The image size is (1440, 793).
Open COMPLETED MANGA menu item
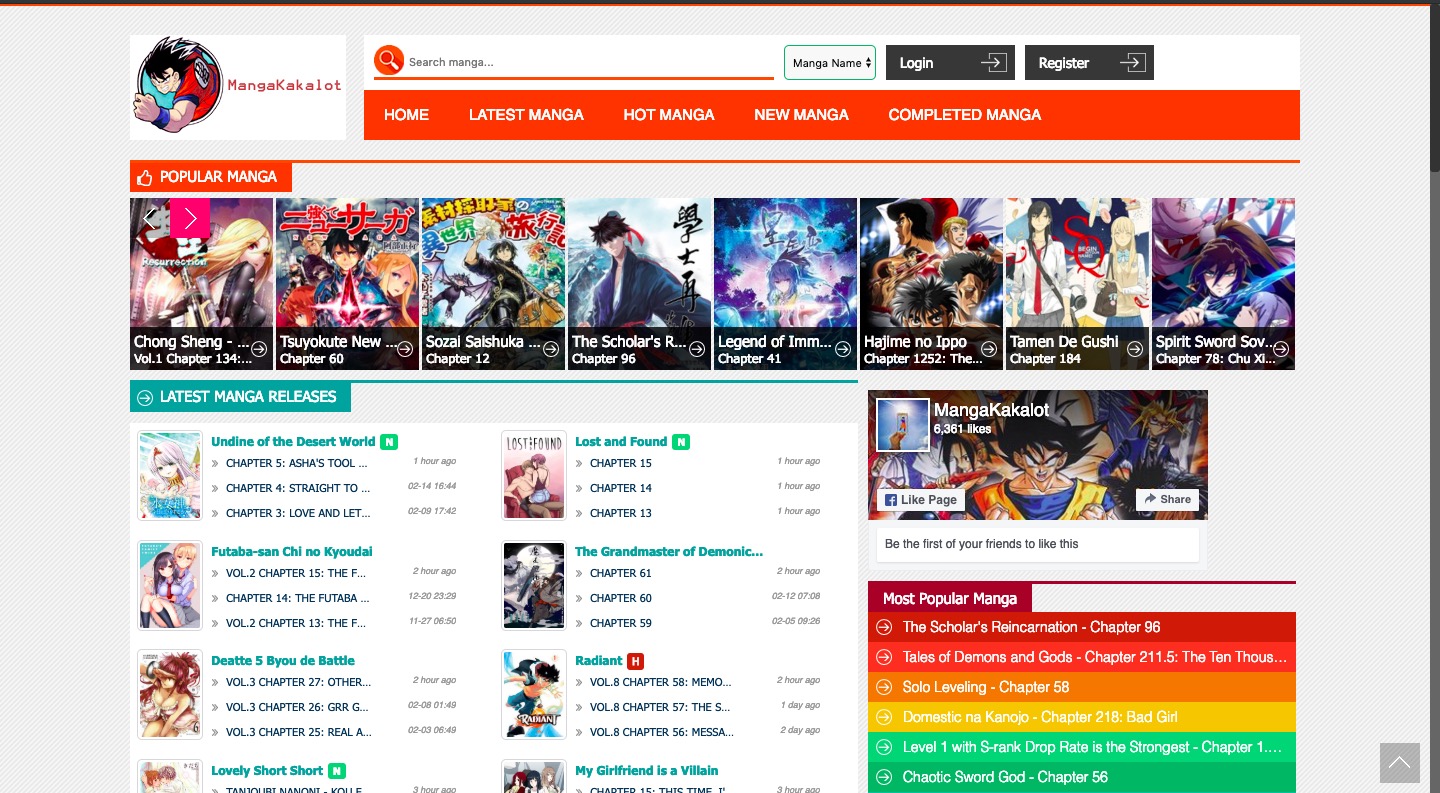965,115
